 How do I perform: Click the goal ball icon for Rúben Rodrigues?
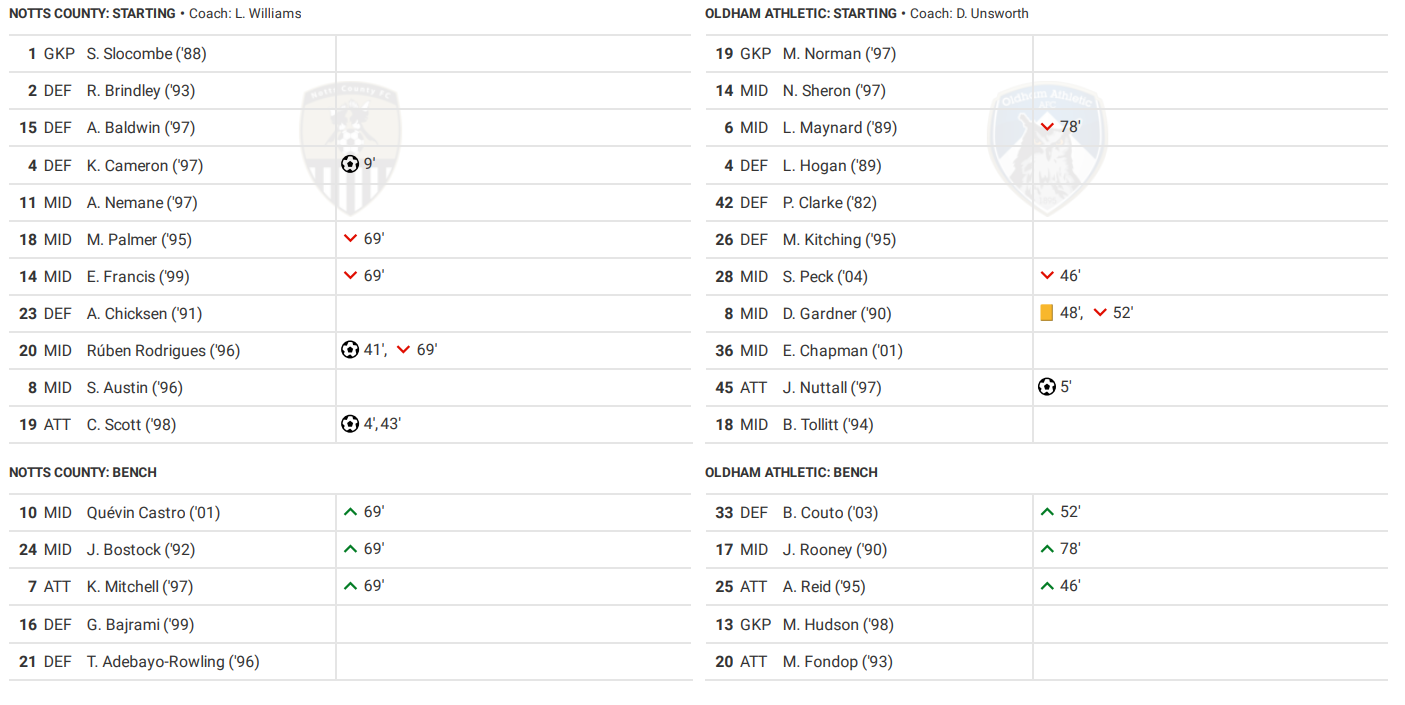(x=350, y=350)
